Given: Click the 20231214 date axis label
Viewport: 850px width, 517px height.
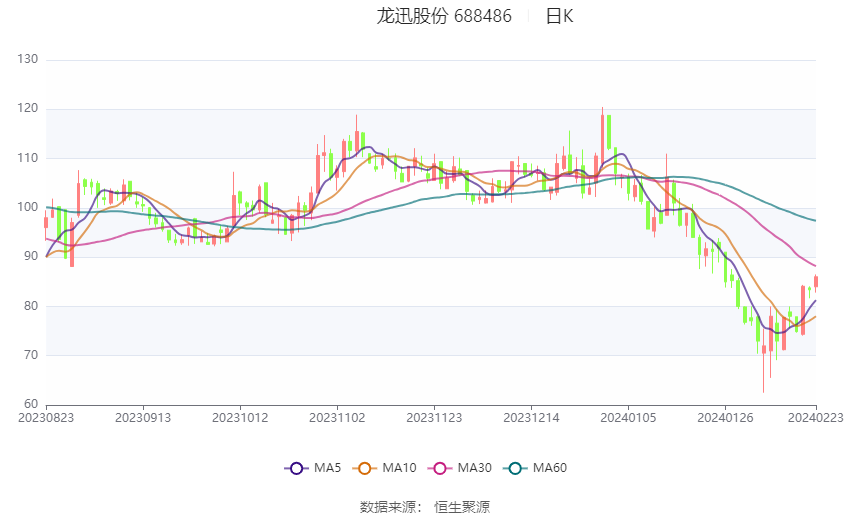Looking at the screenshot, I should point(531,418).
